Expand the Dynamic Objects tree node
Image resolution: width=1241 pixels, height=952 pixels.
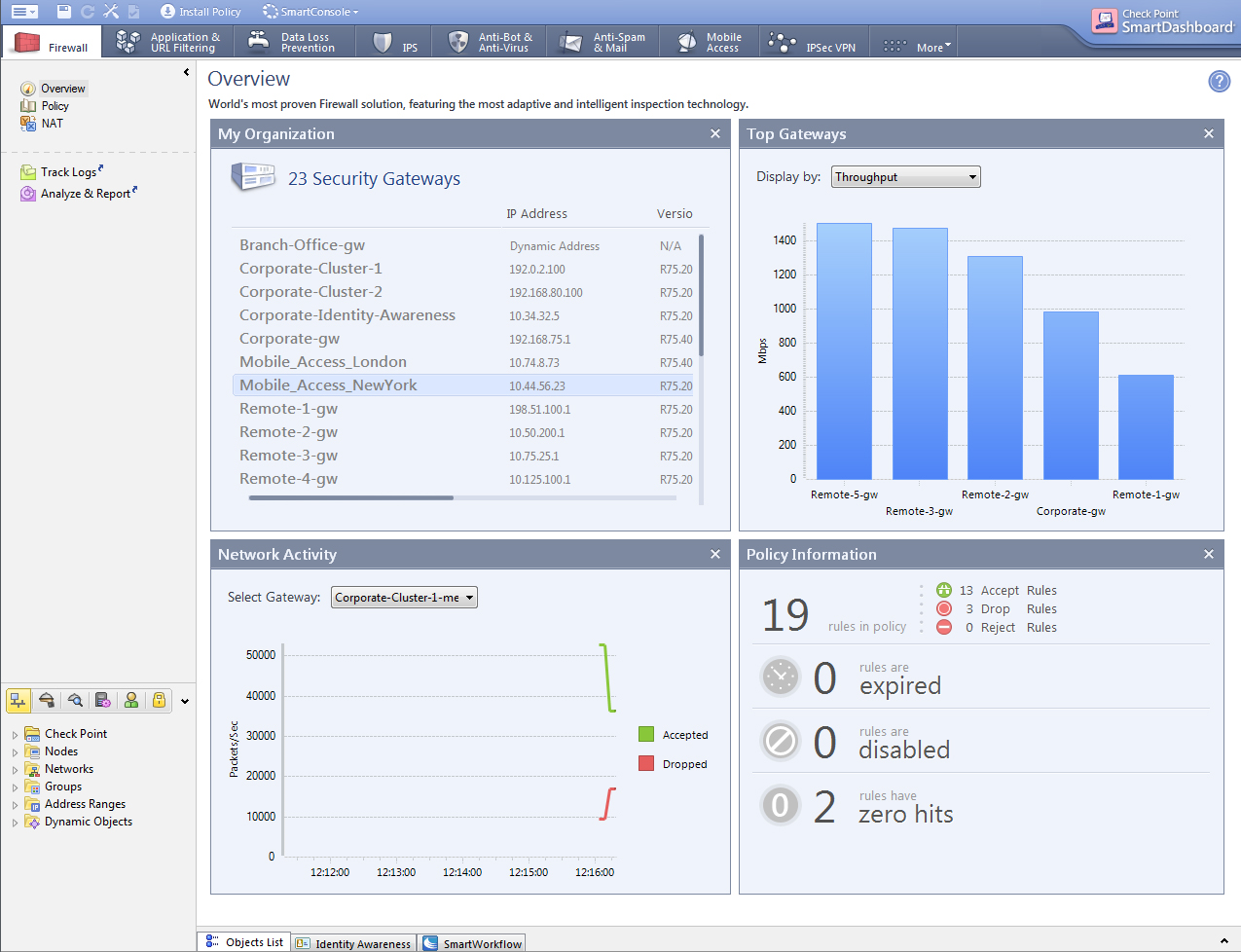pos(15,823)
